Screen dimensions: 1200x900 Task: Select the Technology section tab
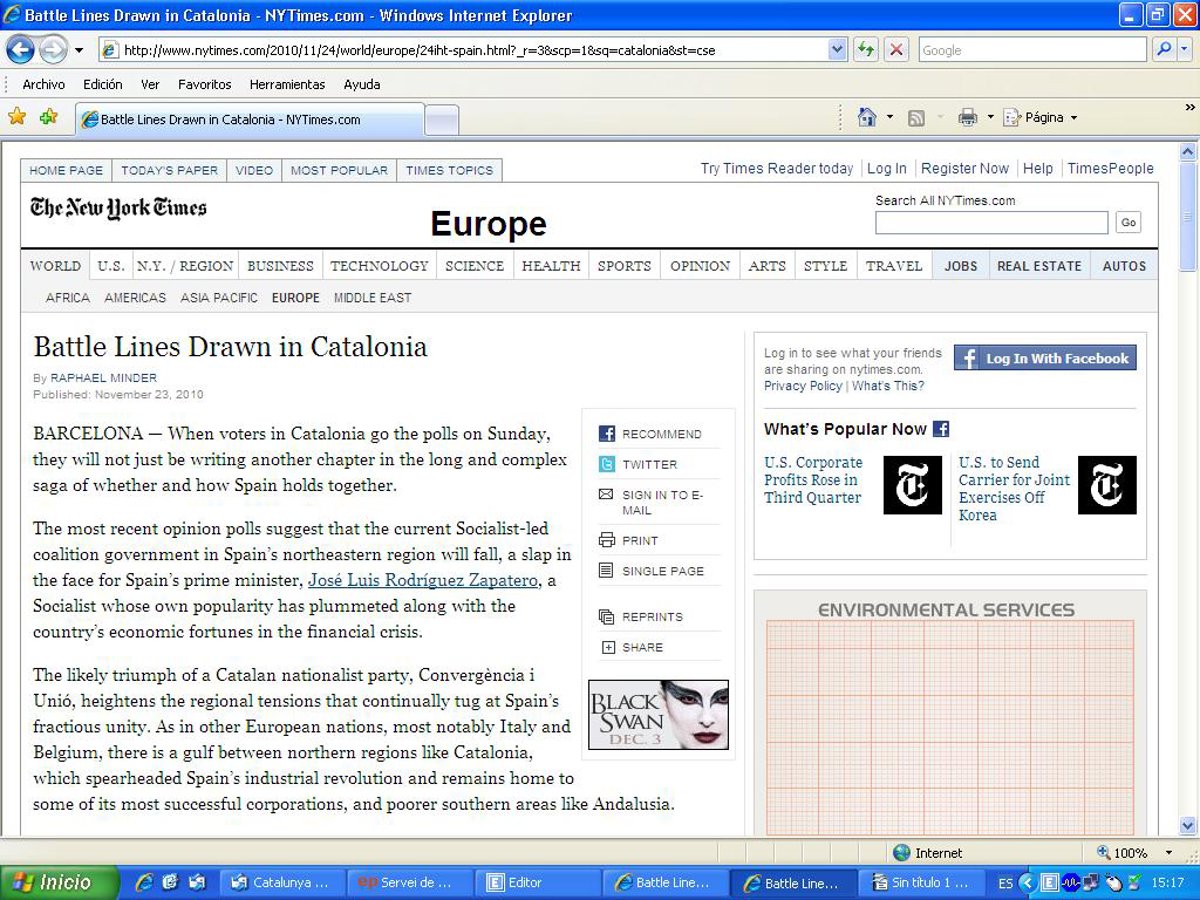(379, 266)
